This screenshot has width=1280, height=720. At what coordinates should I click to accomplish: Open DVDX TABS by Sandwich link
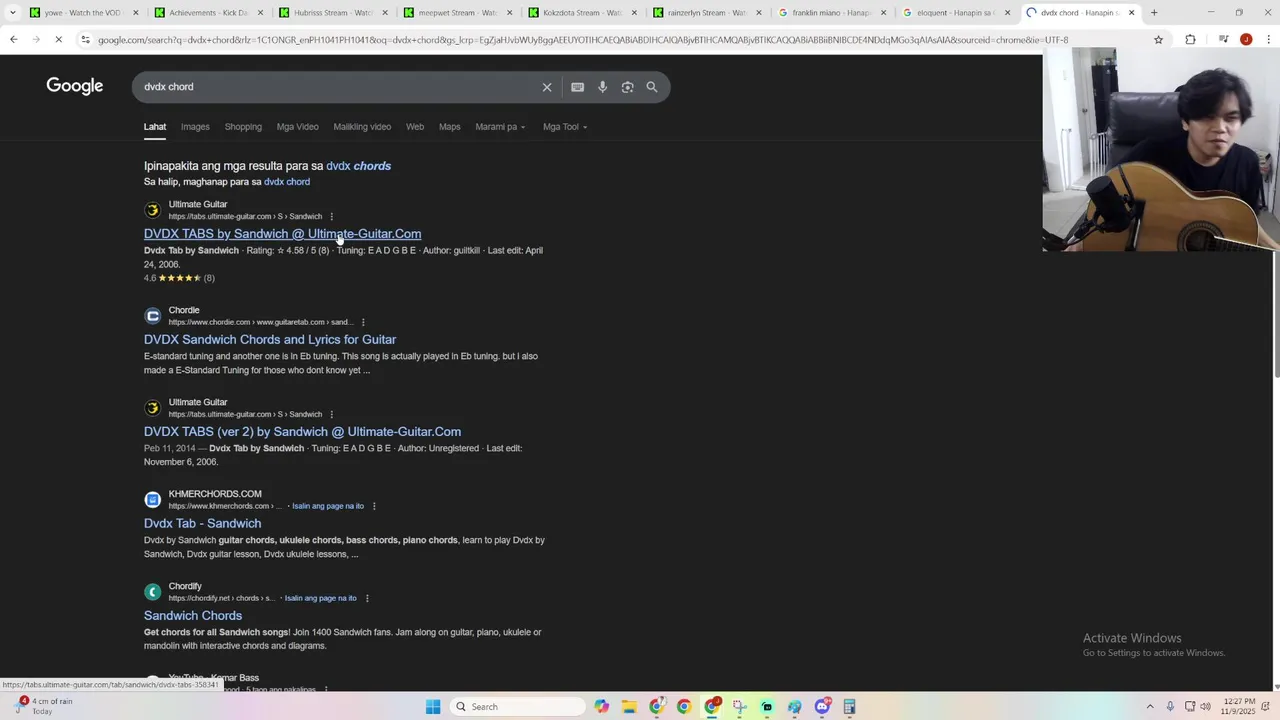tap(282, 234)
